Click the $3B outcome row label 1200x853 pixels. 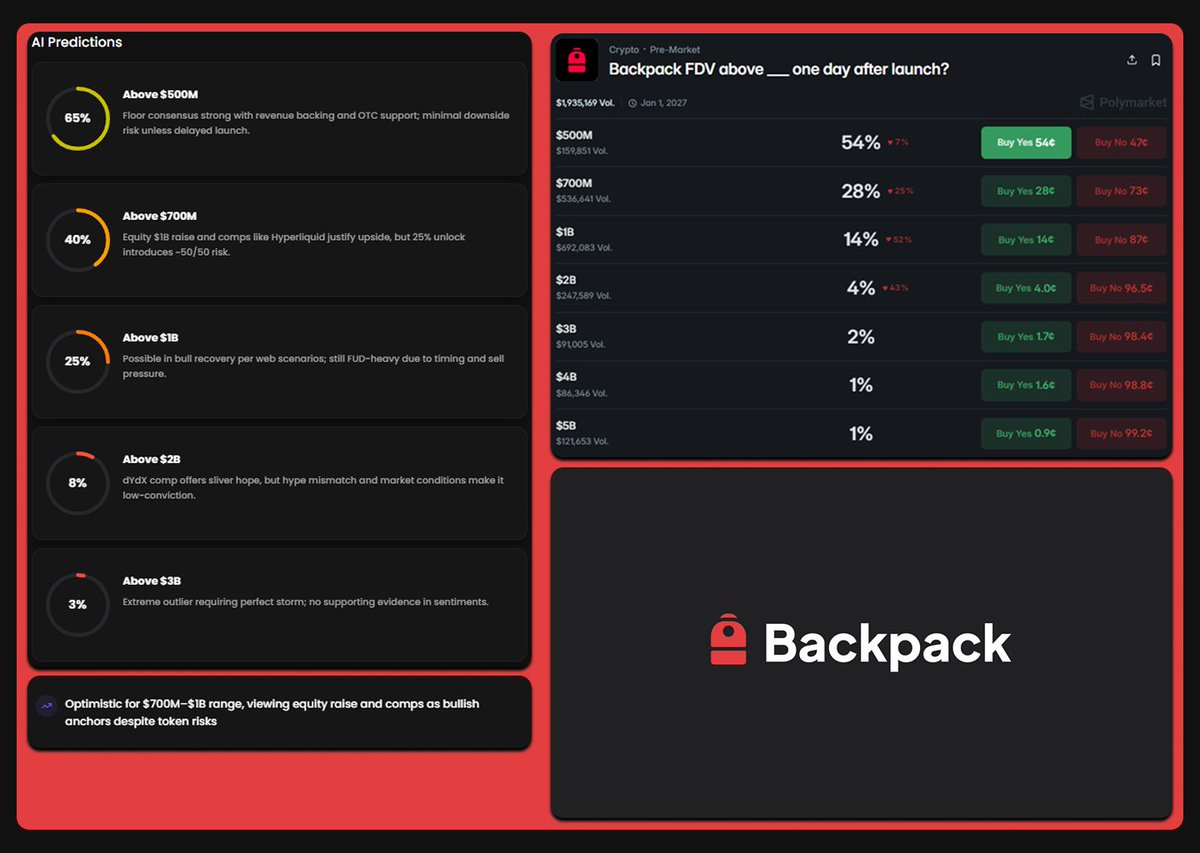(x=566, y=329)
